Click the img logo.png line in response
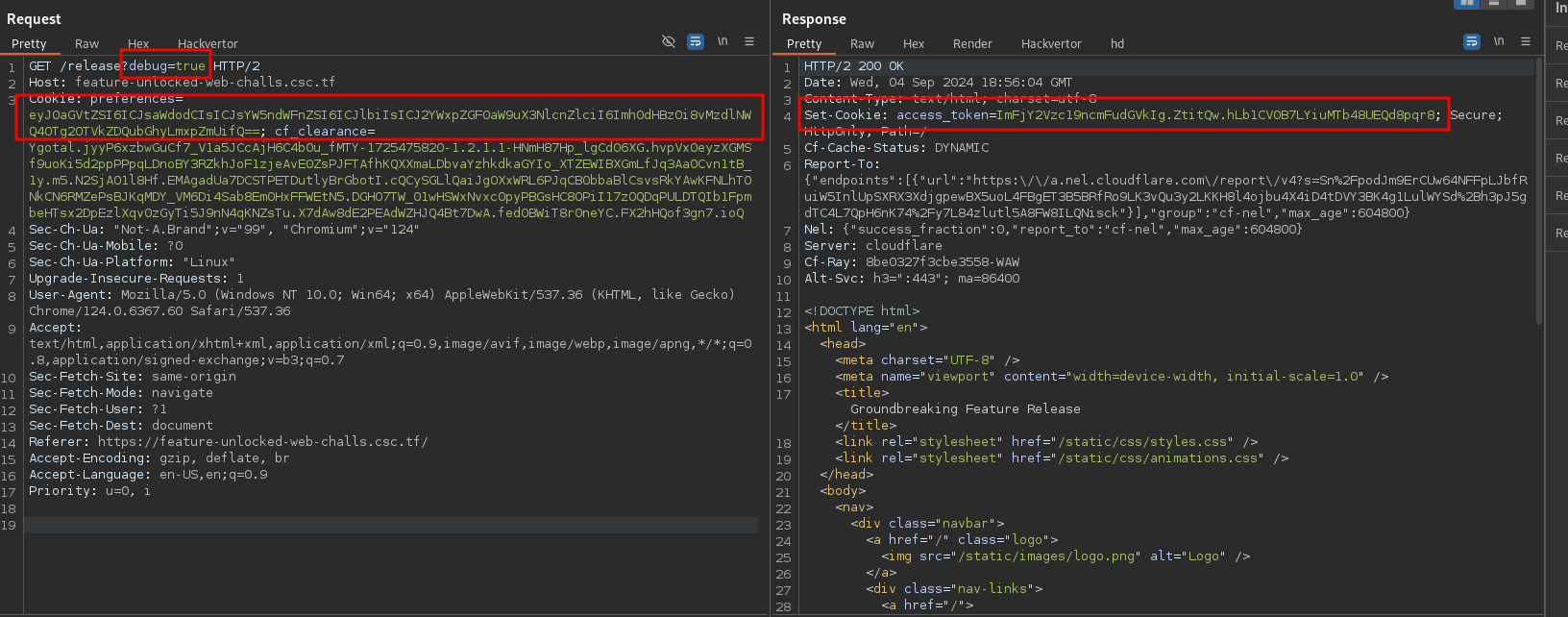Image resolution: width=1568 pixels, height=617 pixels. point(1066,556)
